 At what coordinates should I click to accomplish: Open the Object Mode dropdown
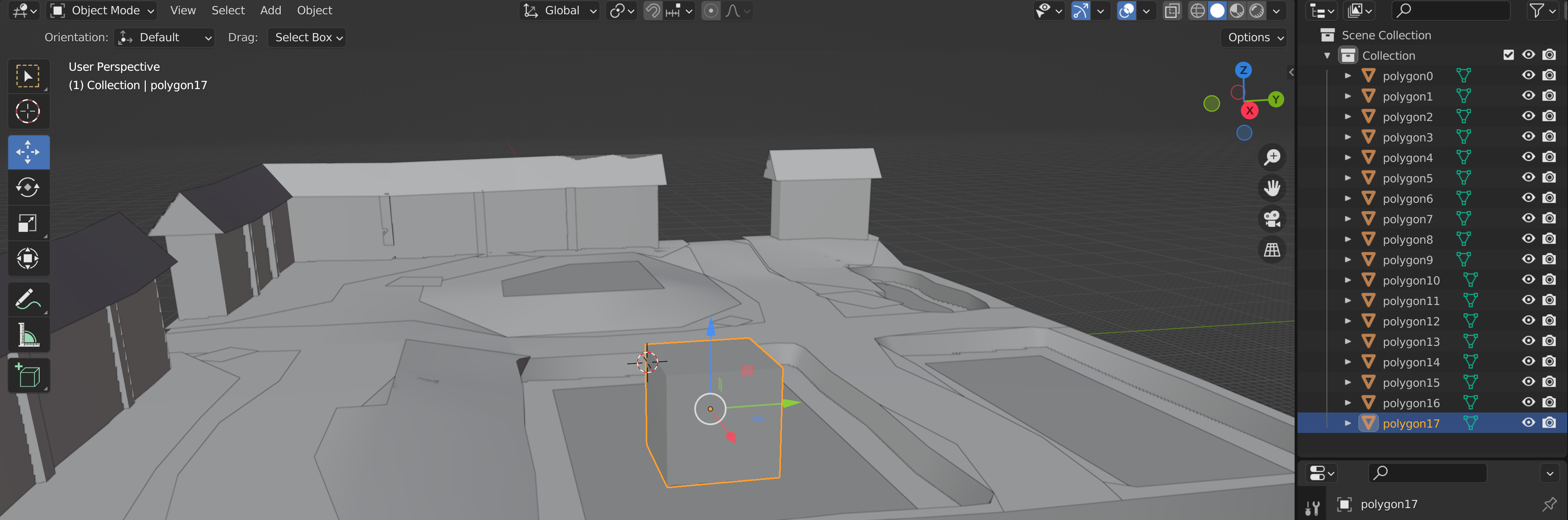tap(102, 10)
